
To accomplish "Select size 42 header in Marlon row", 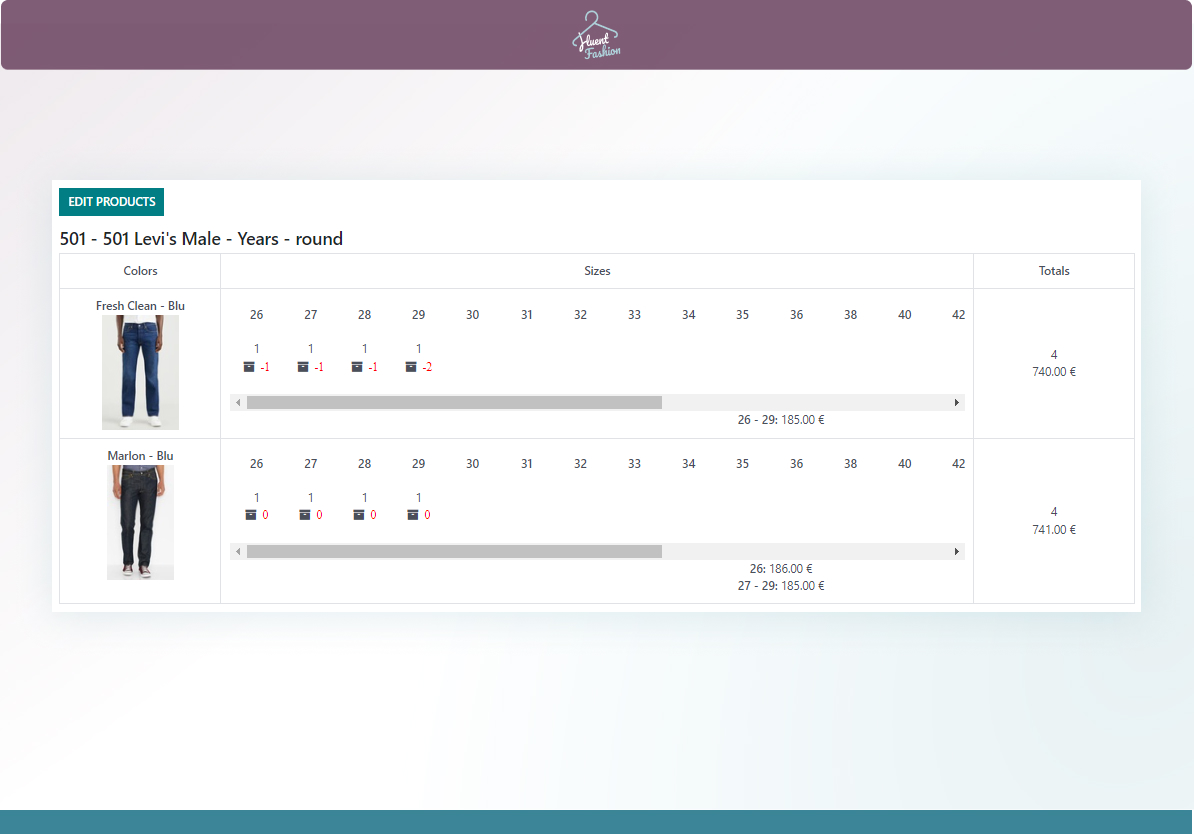I will click(958, 464).
